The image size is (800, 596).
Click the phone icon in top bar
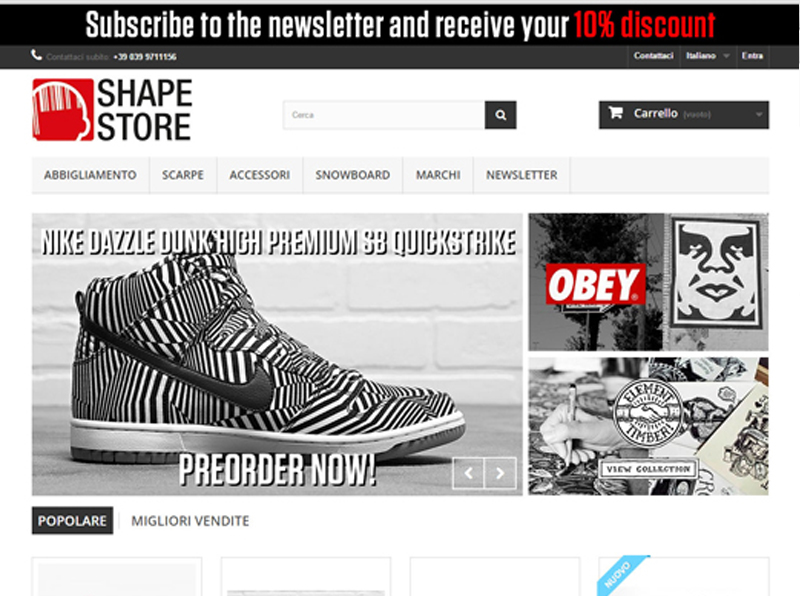click(x=36, y=55)
